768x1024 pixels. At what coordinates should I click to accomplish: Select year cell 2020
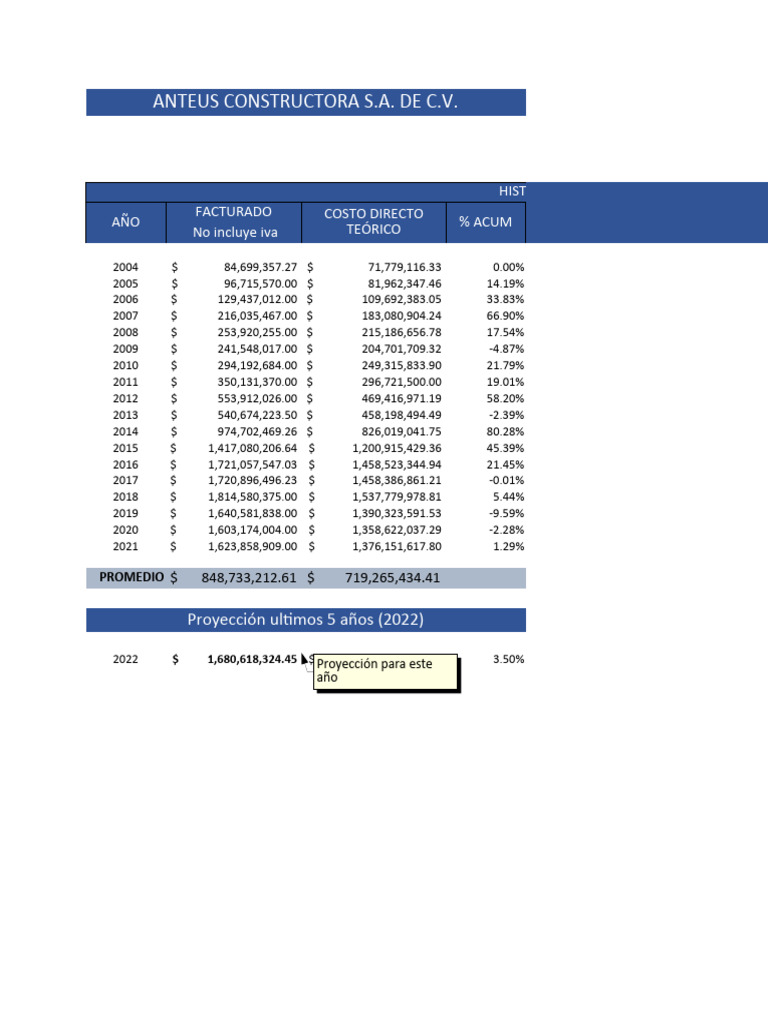click(125, 530)
